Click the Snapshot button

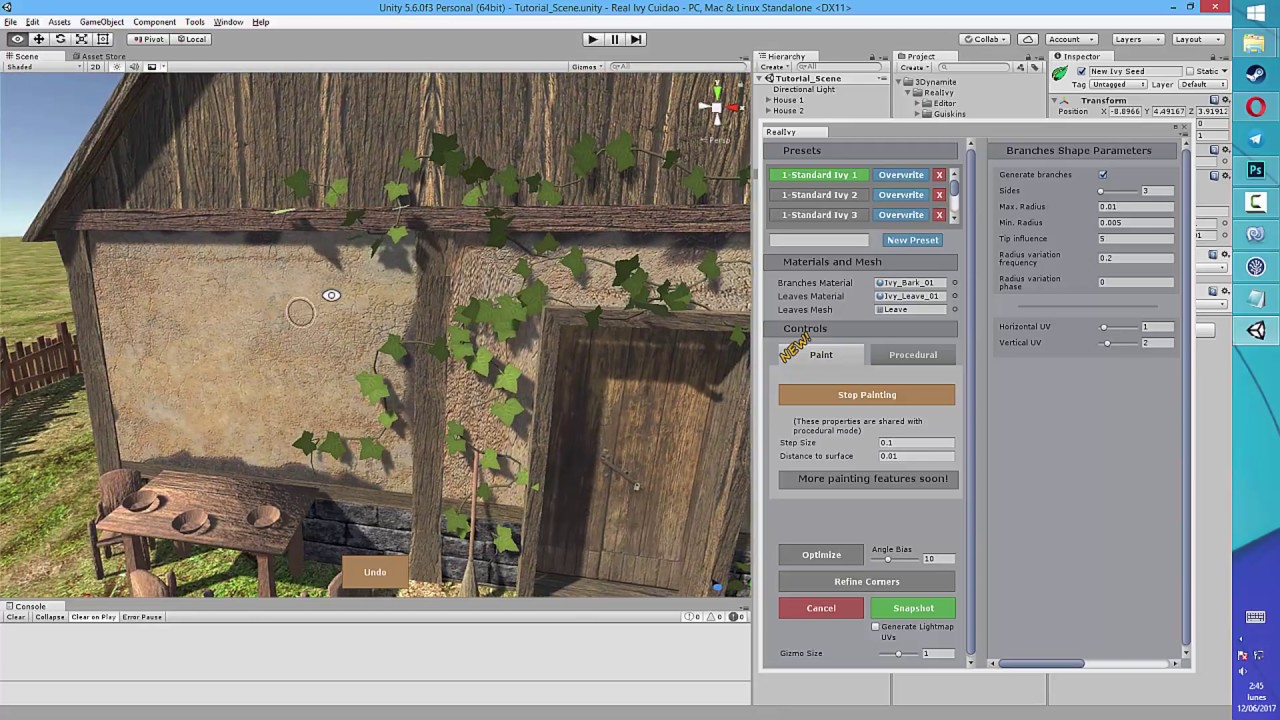913,608
